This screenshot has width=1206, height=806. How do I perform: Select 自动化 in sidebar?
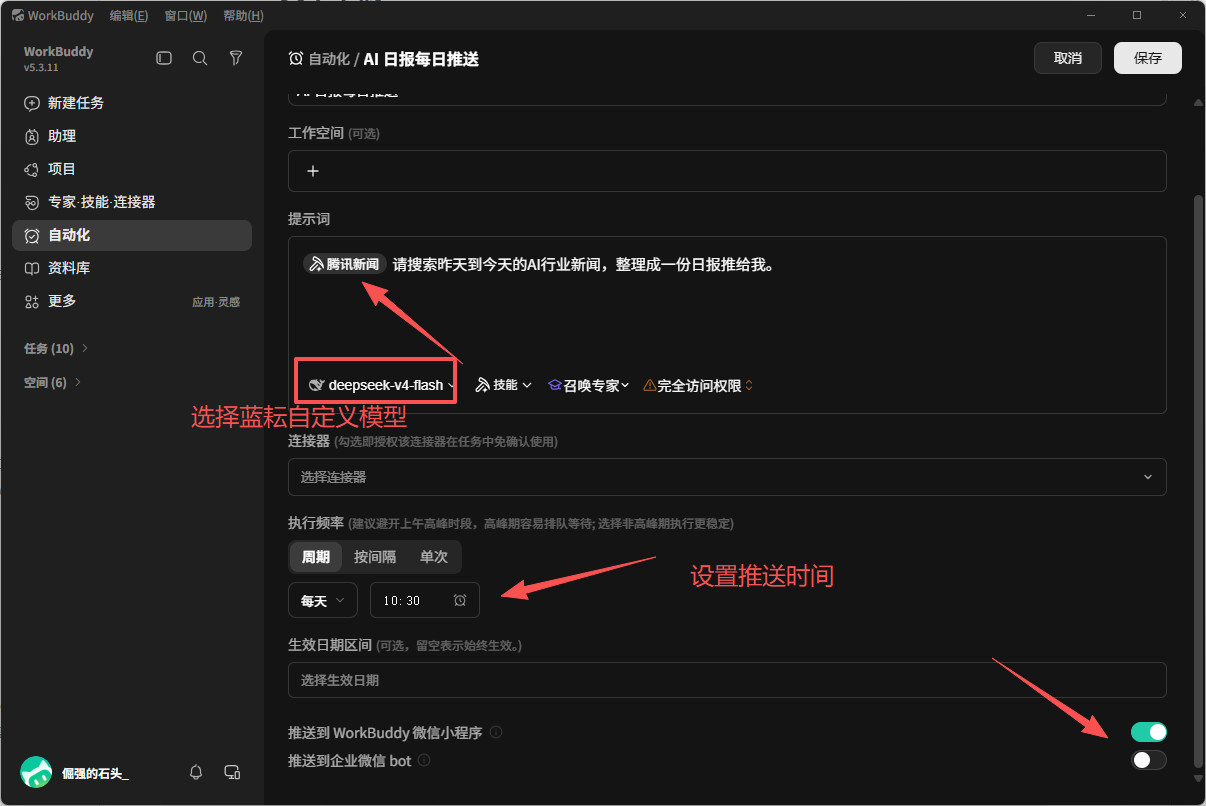132,235
